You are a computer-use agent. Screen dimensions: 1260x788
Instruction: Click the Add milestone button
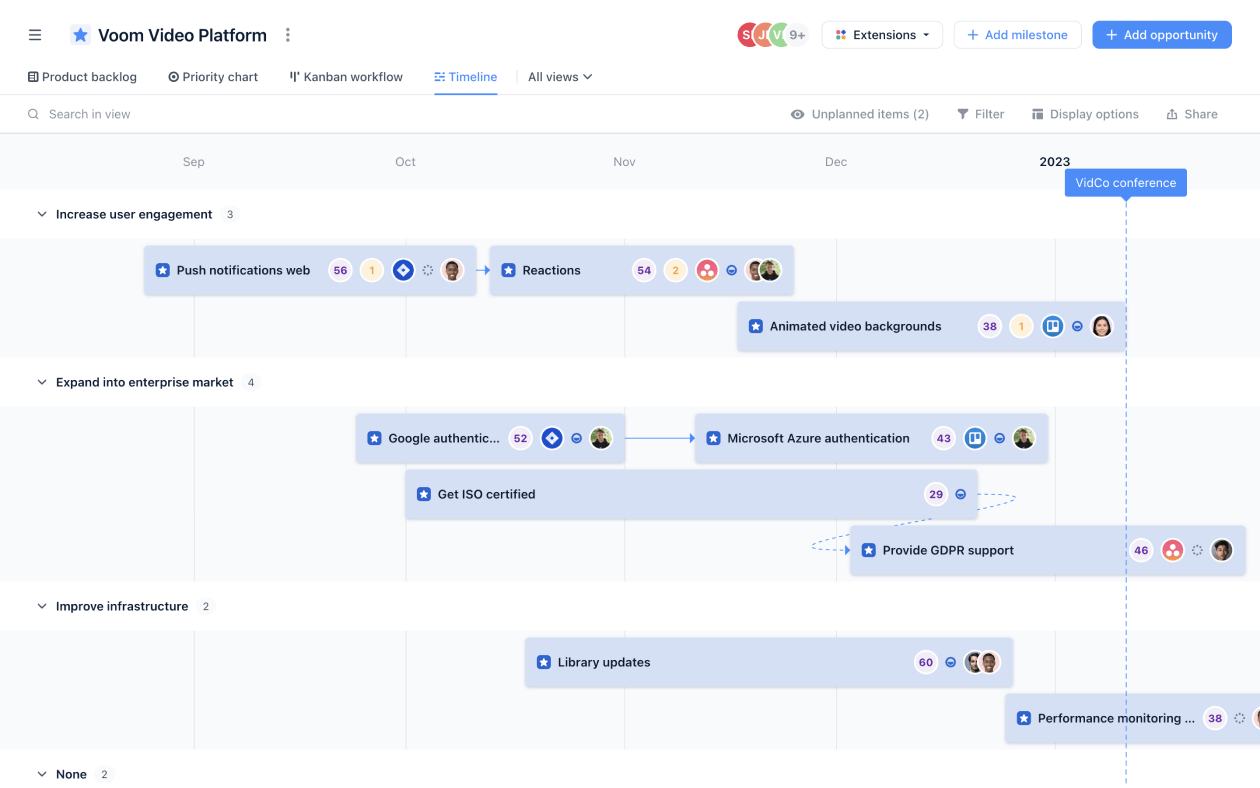1017,34
